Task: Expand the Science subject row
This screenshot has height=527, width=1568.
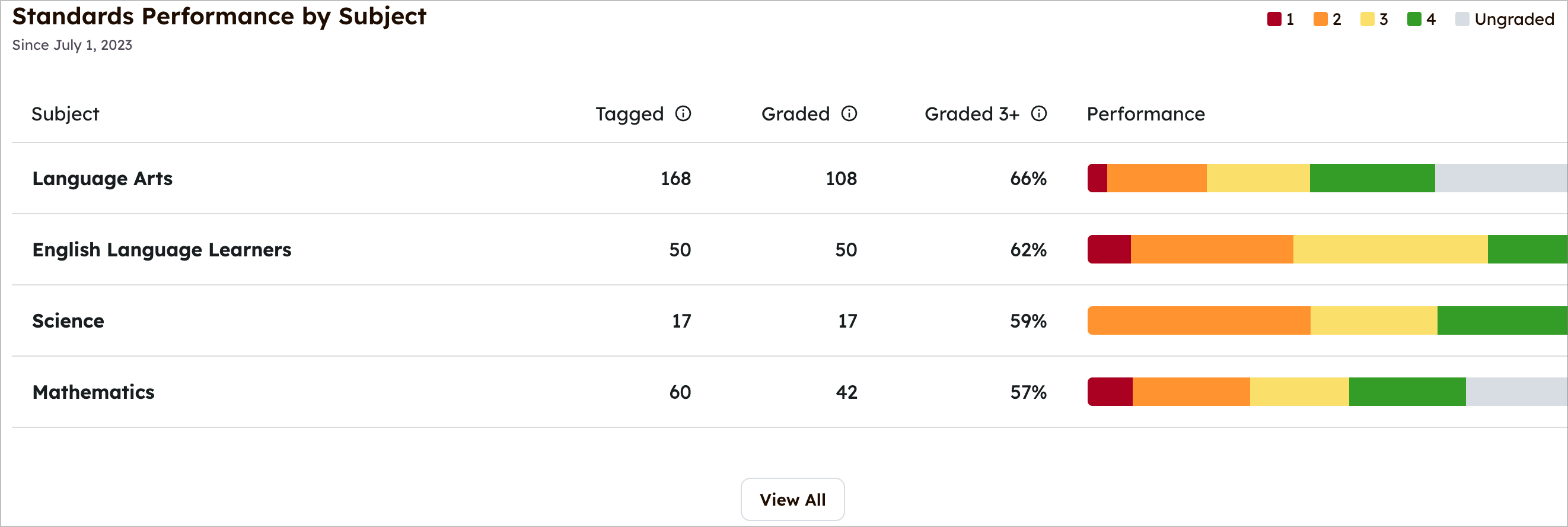Action: click(x=68, y=320)
